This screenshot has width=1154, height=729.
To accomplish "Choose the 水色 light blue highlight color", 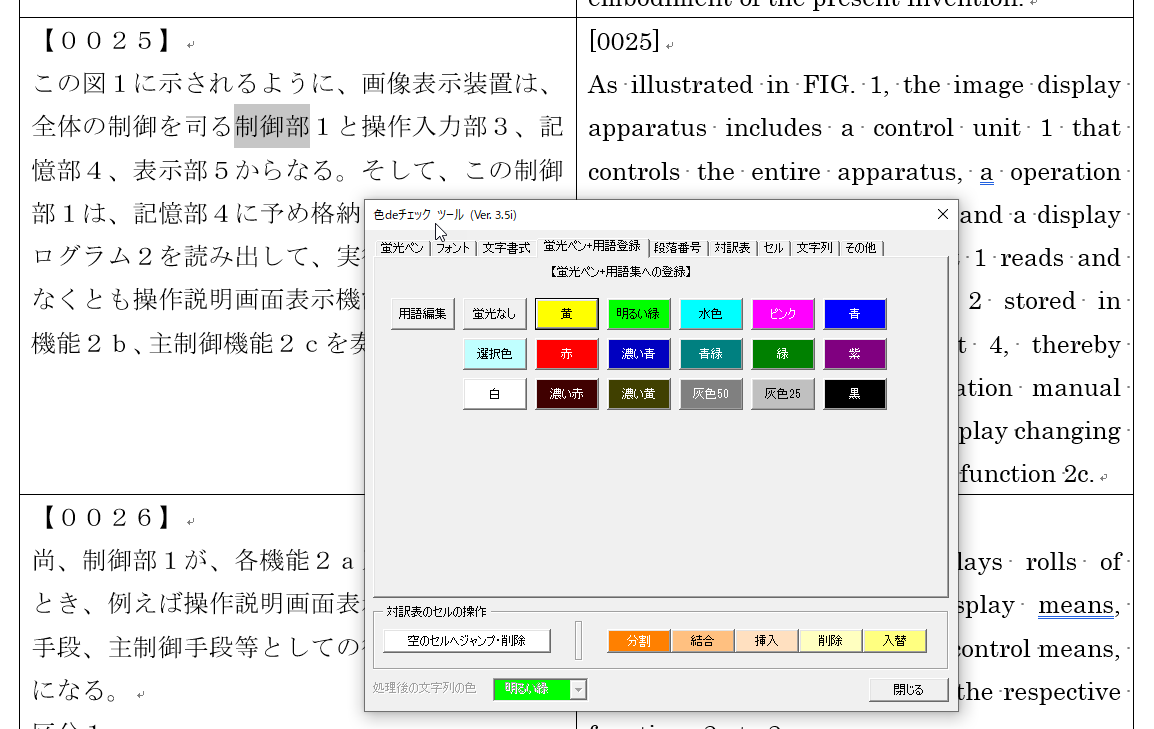I will tap(711, 314).
